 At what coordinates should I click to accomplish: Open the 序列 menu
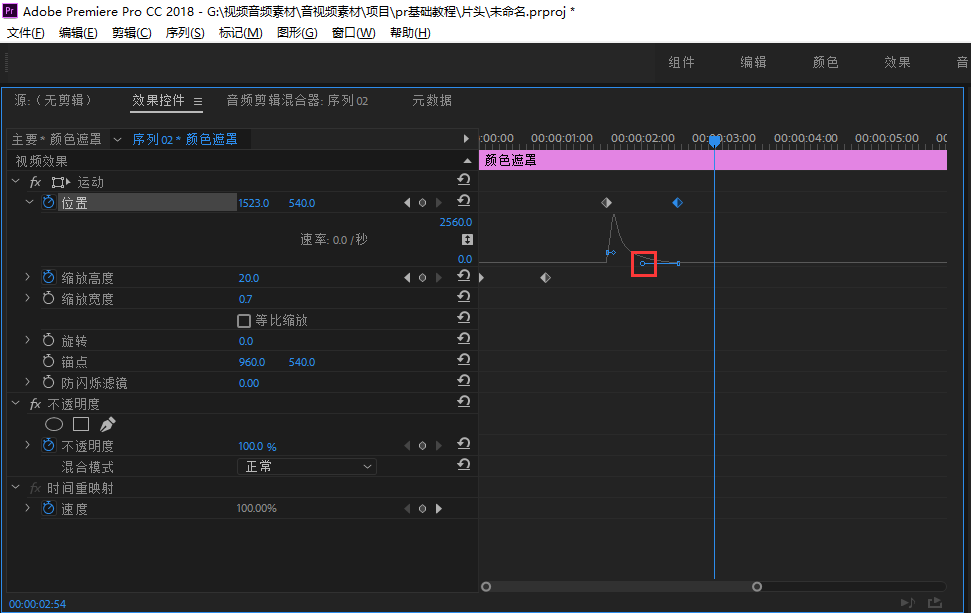(x=185, y=33)
